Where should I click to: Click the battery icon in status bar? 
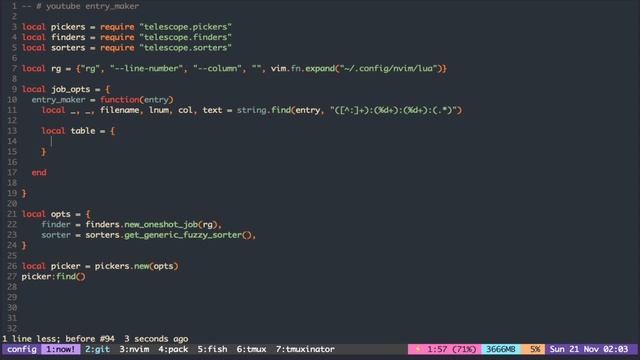click(418, 349)
